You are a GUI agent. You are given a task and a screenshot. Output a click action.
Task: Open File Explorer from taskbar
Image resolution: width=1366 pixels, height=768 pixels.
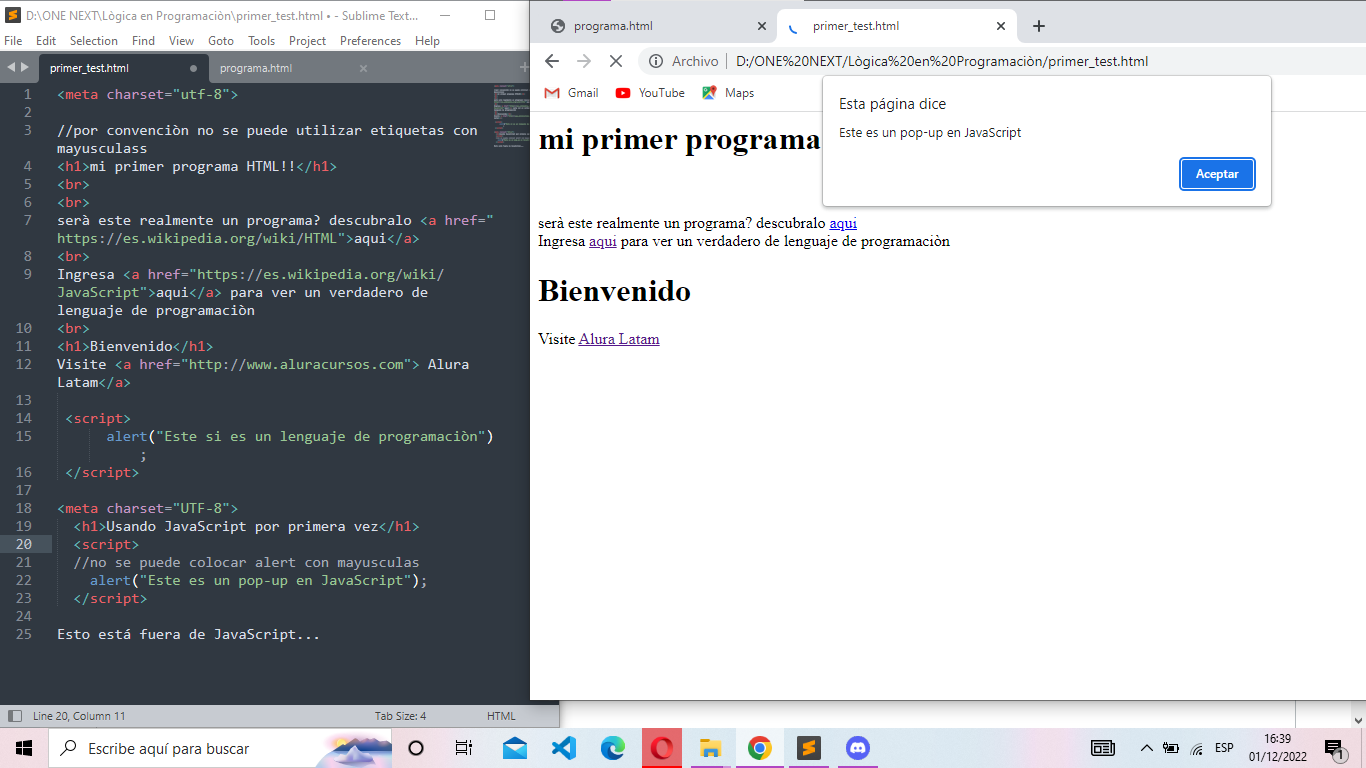pos(711,748)
